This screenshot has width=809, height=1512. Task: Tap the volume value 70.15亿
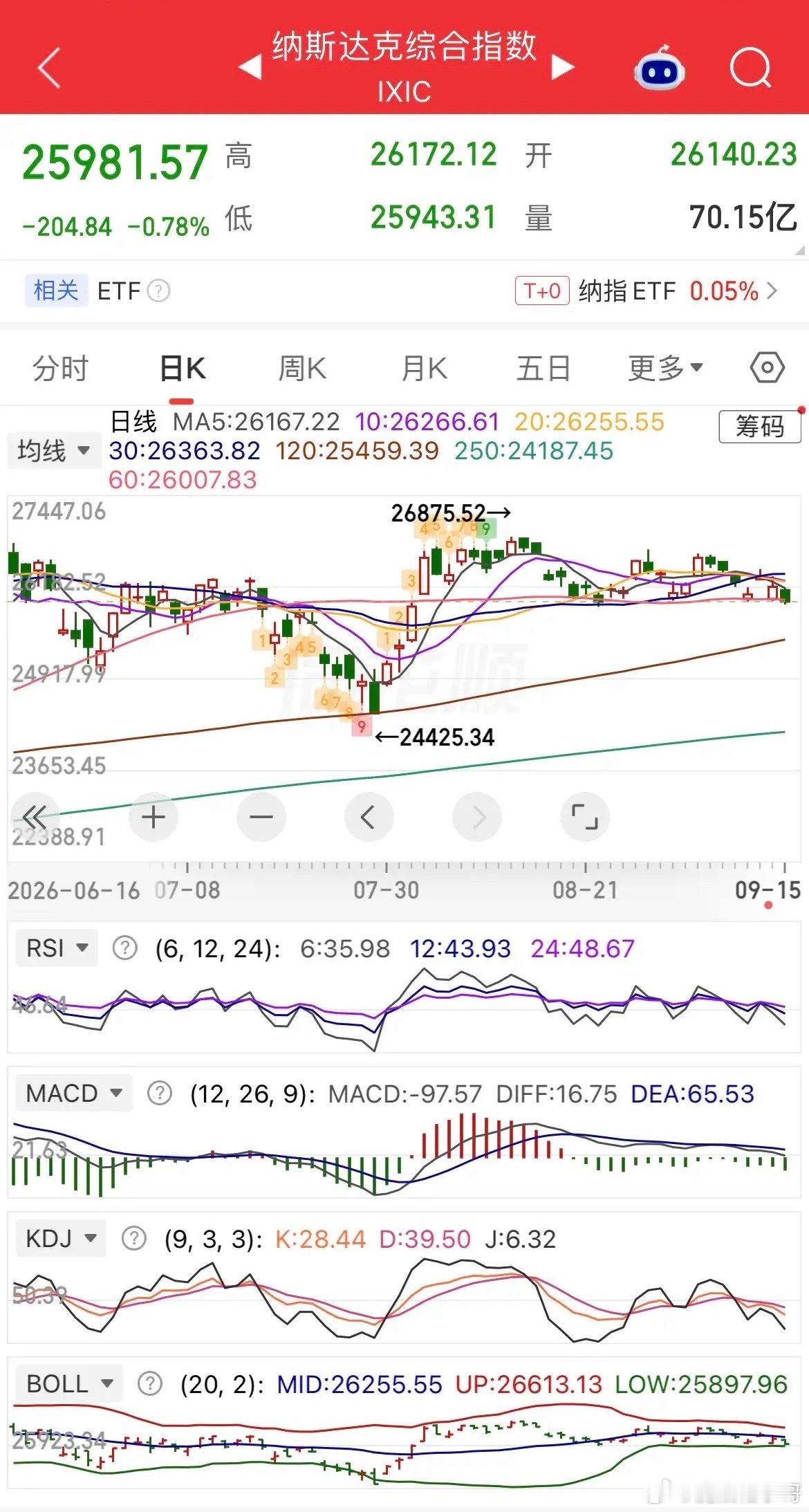[743, 217]
